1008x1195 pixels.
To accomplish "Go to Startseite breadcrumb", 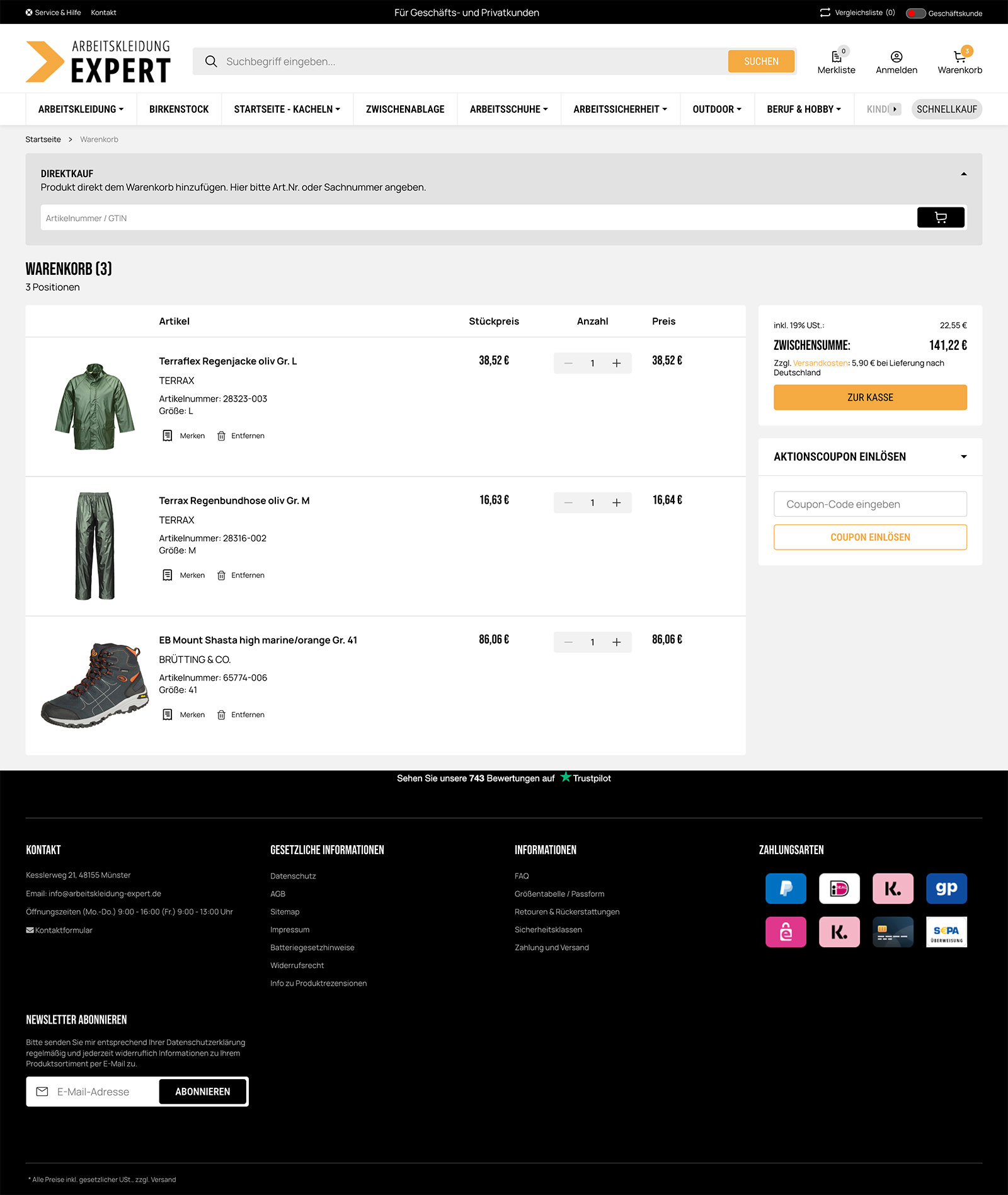I will point(43,139).
